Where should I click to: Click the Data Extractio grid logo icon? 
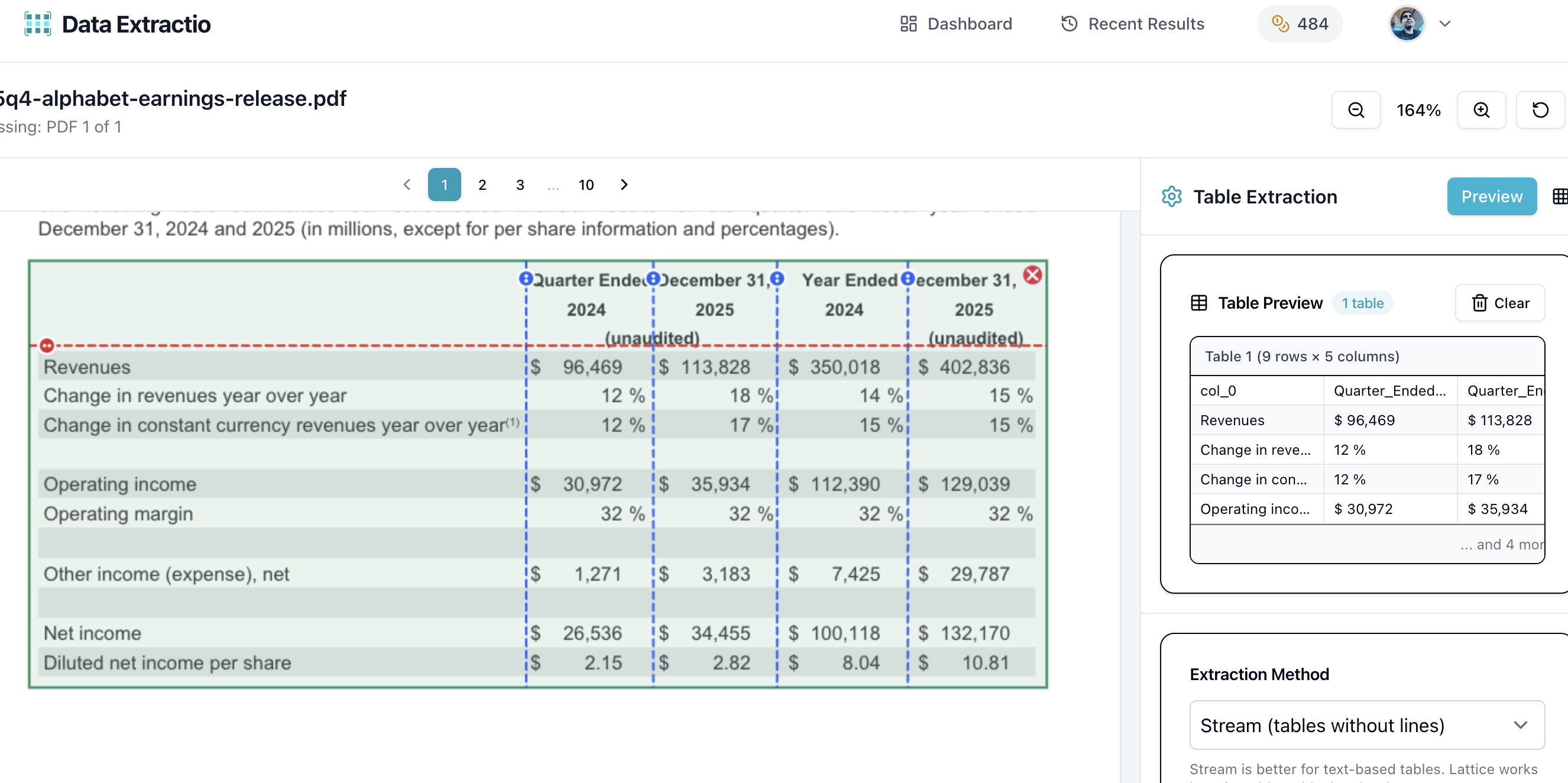tap(38, 24)
